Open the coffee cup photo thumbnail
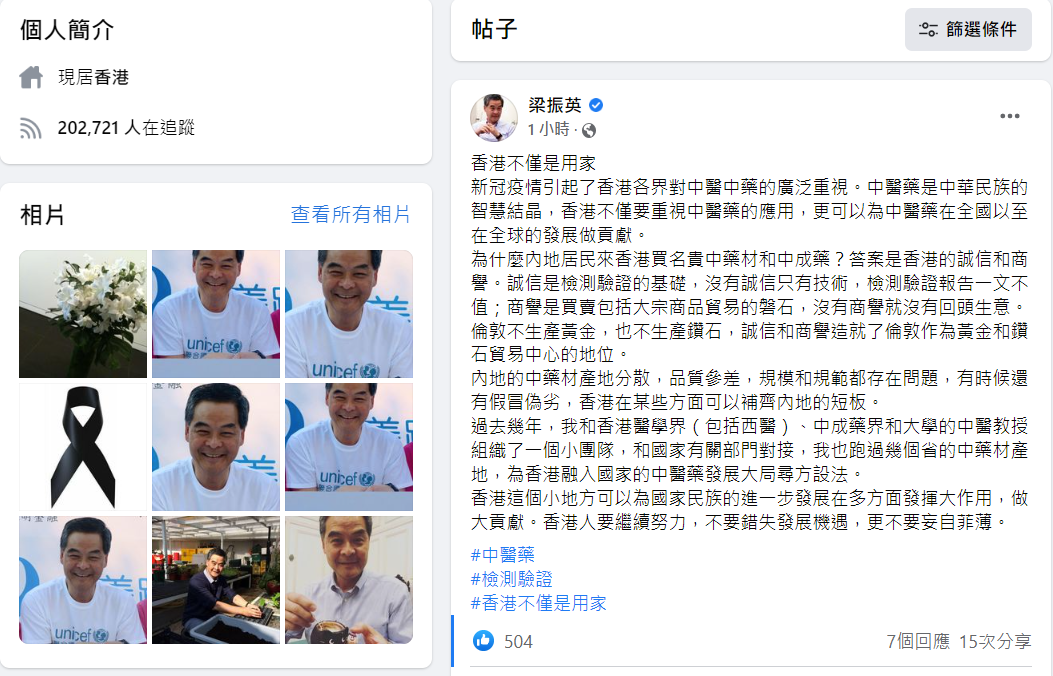Image resolution: width=1053 pixels, height=676 pixels. (349, 580)
